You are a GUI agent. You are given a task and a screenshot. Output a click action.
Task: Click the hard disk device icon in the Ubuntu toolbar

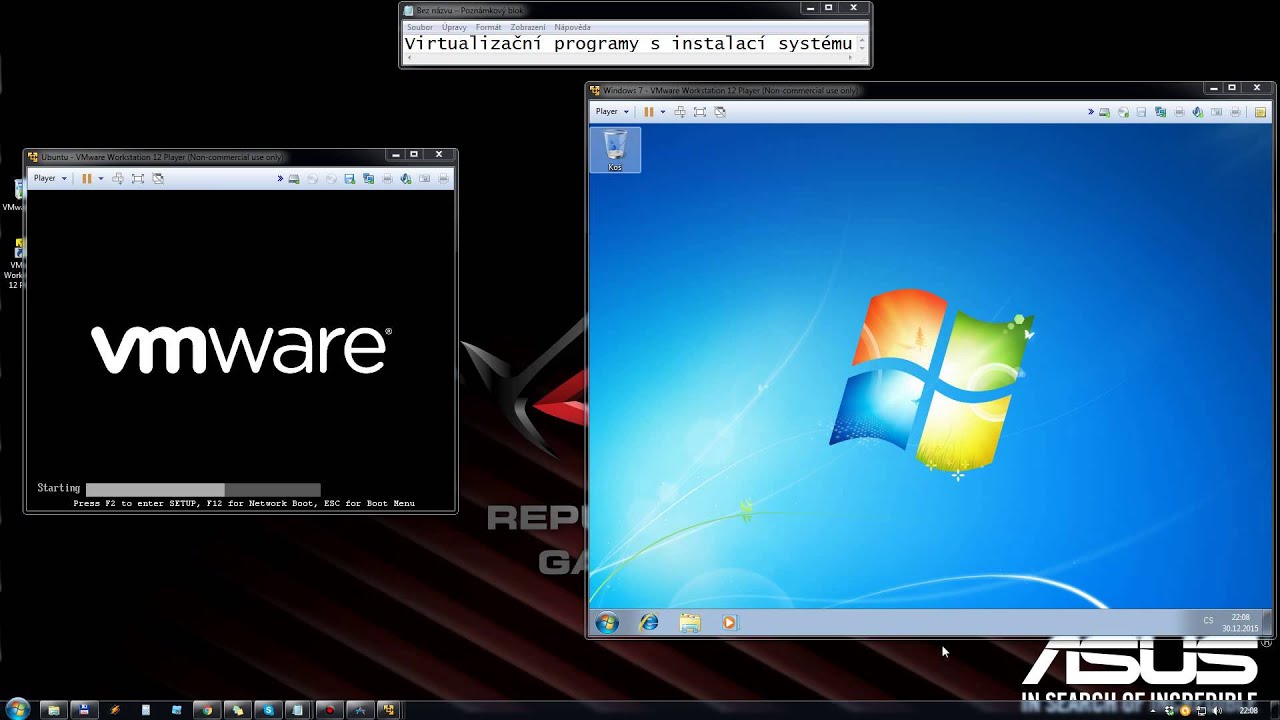click(293, 178)
